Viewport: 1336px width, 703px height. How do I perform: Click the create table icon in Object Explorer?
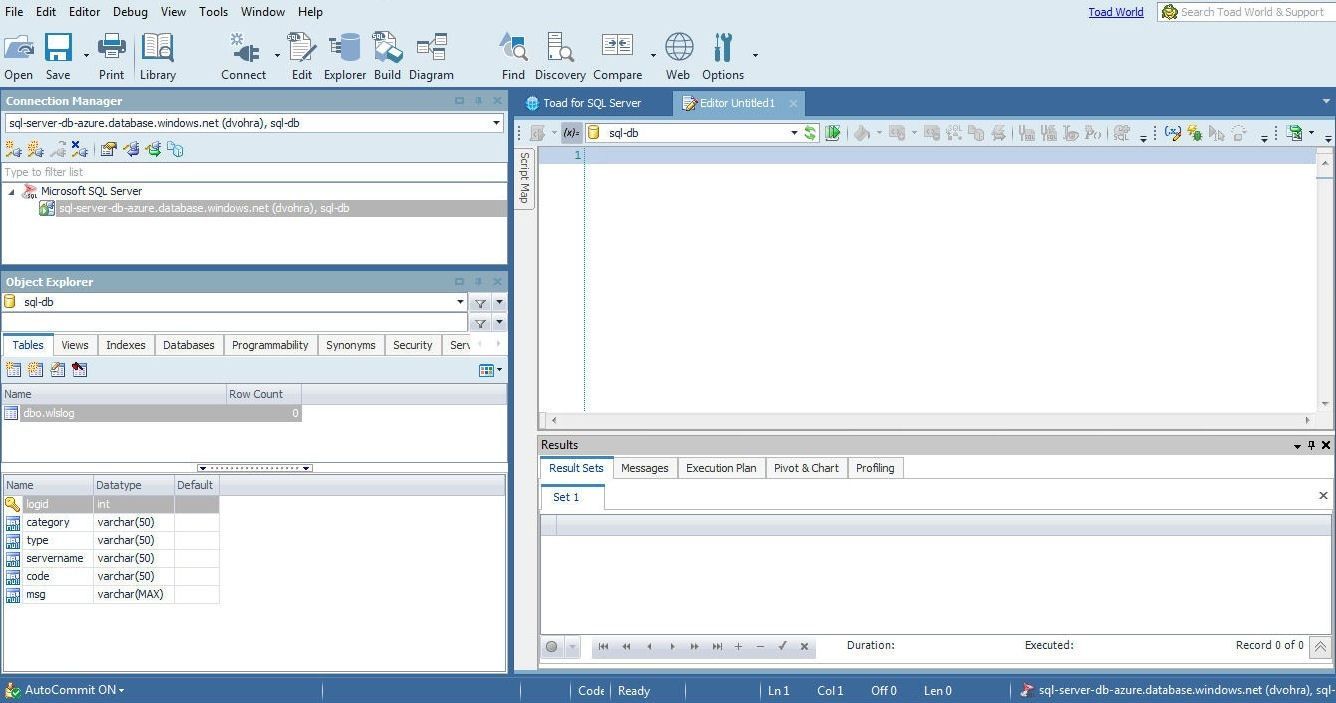coord(13,370)
